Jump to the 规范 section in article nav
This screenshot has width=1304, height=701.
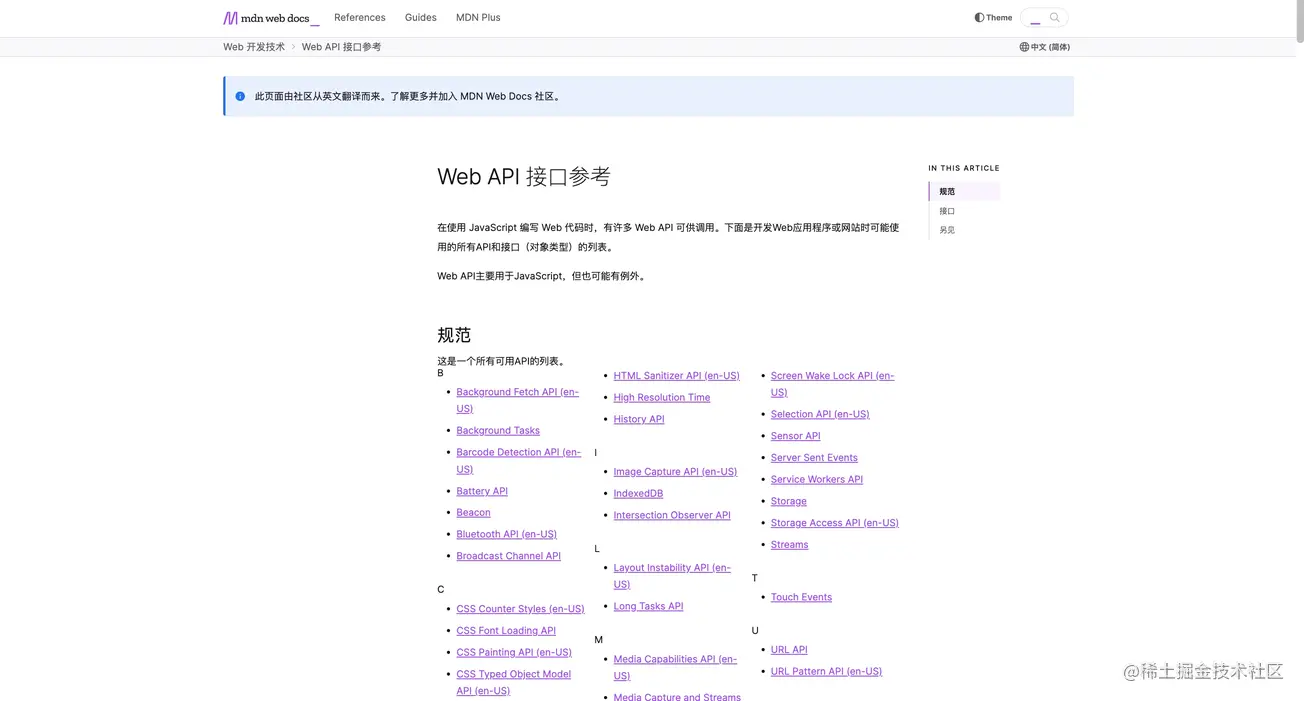click(964, 191)
